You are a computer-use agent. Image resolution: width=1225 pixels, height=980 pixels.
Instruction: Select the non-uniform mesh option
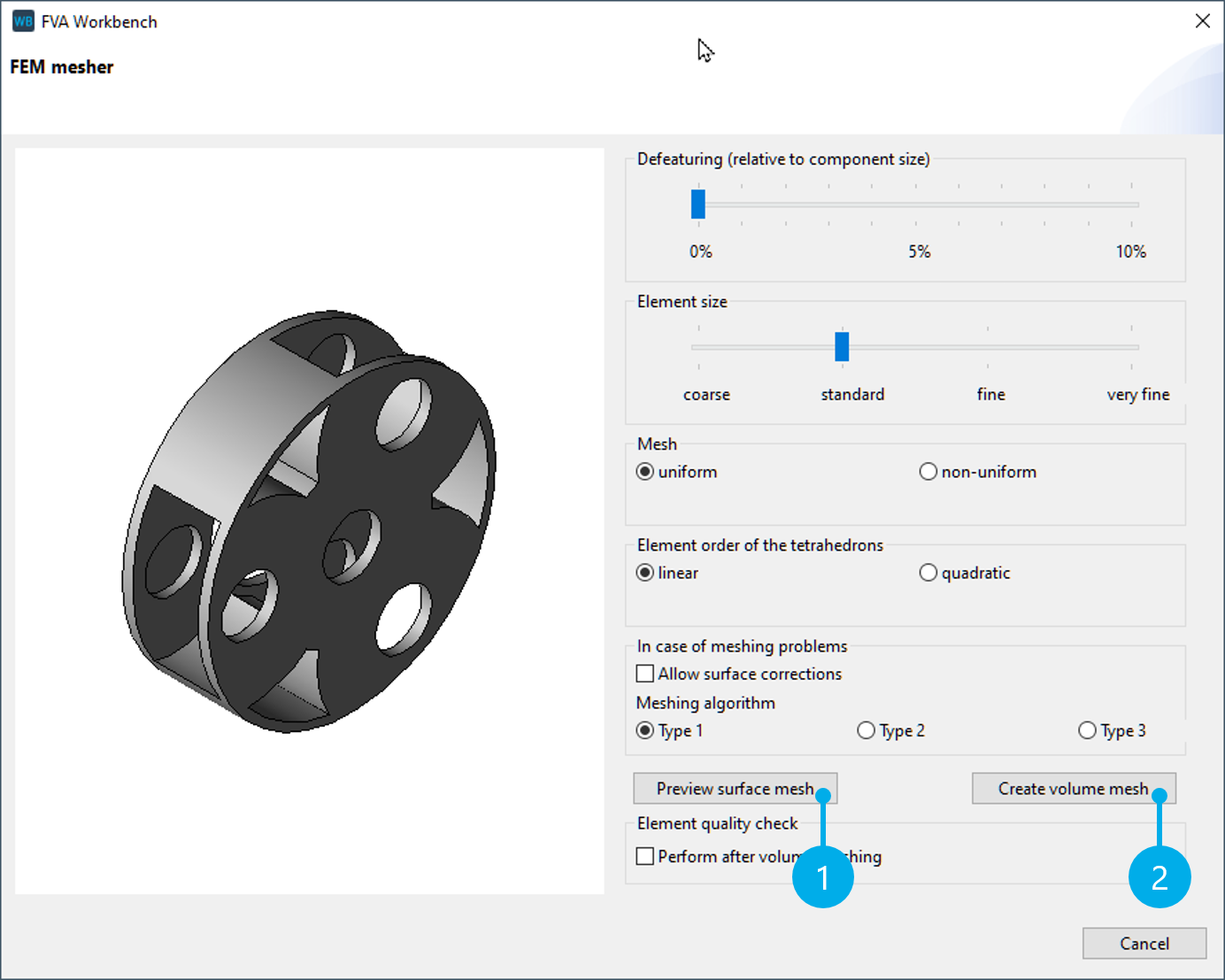[928, 472]
